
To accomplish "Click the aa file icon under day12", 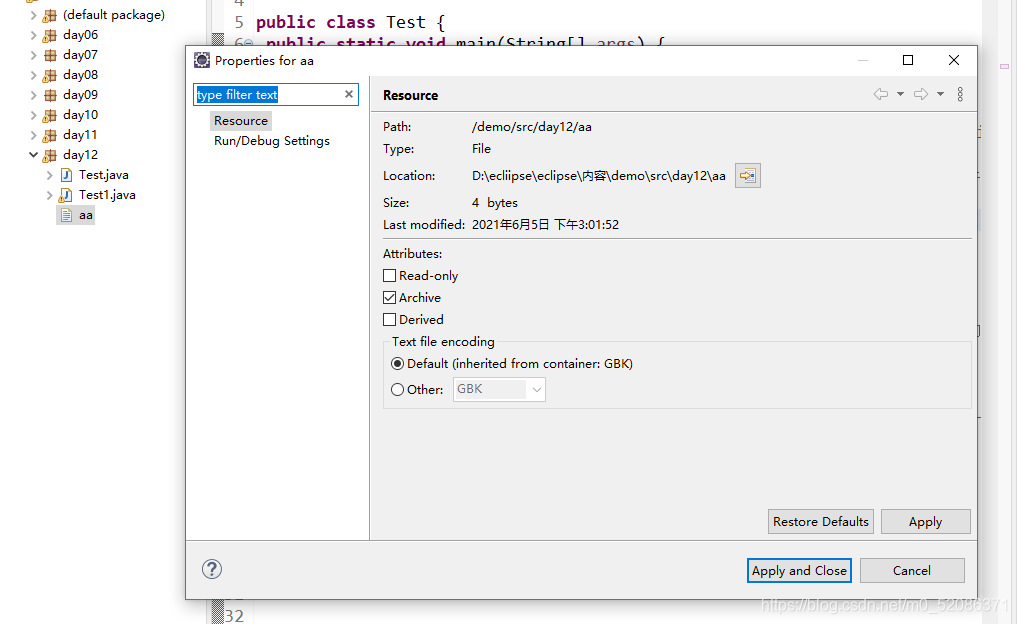I will (66, 214).
